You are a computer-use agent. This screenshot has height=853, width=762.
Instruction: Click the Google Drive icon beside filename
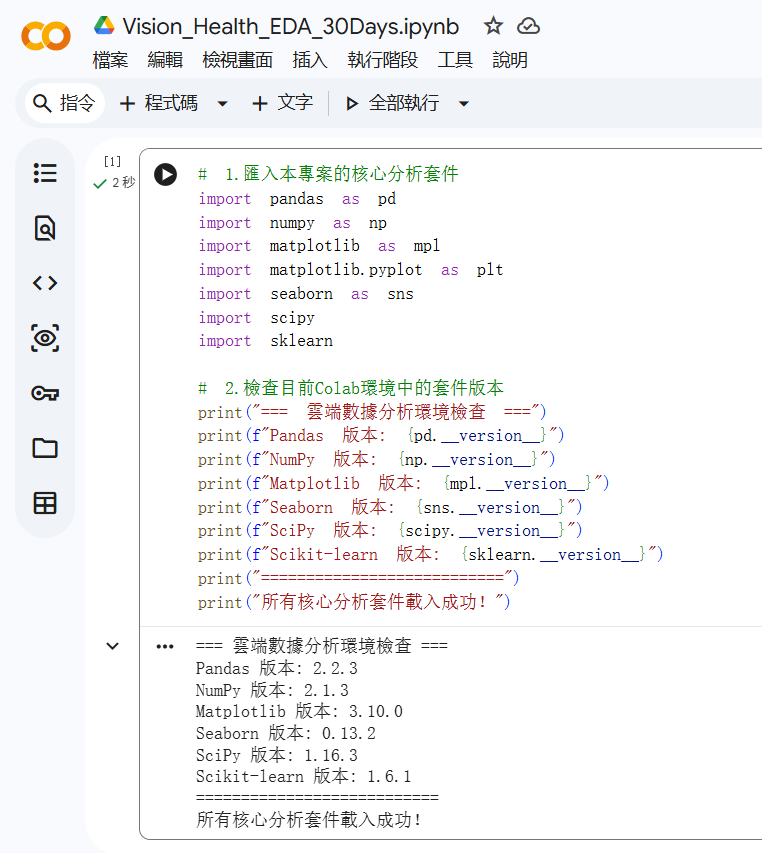(x=104, y=26)
